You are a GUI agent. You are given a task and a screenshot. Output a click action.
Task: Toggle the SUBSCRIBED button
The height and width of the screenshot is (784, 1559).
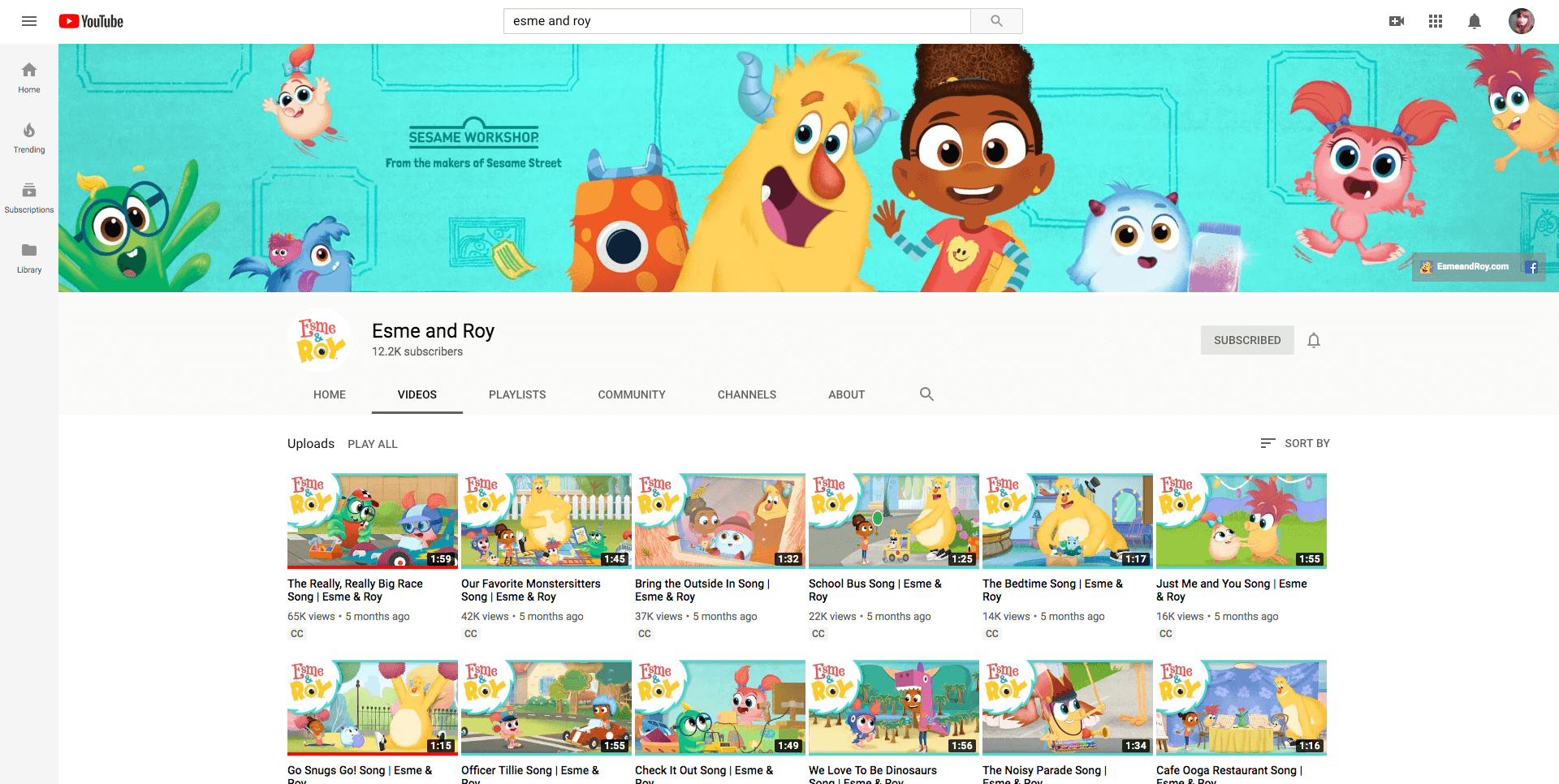(x=1246, y=340)
